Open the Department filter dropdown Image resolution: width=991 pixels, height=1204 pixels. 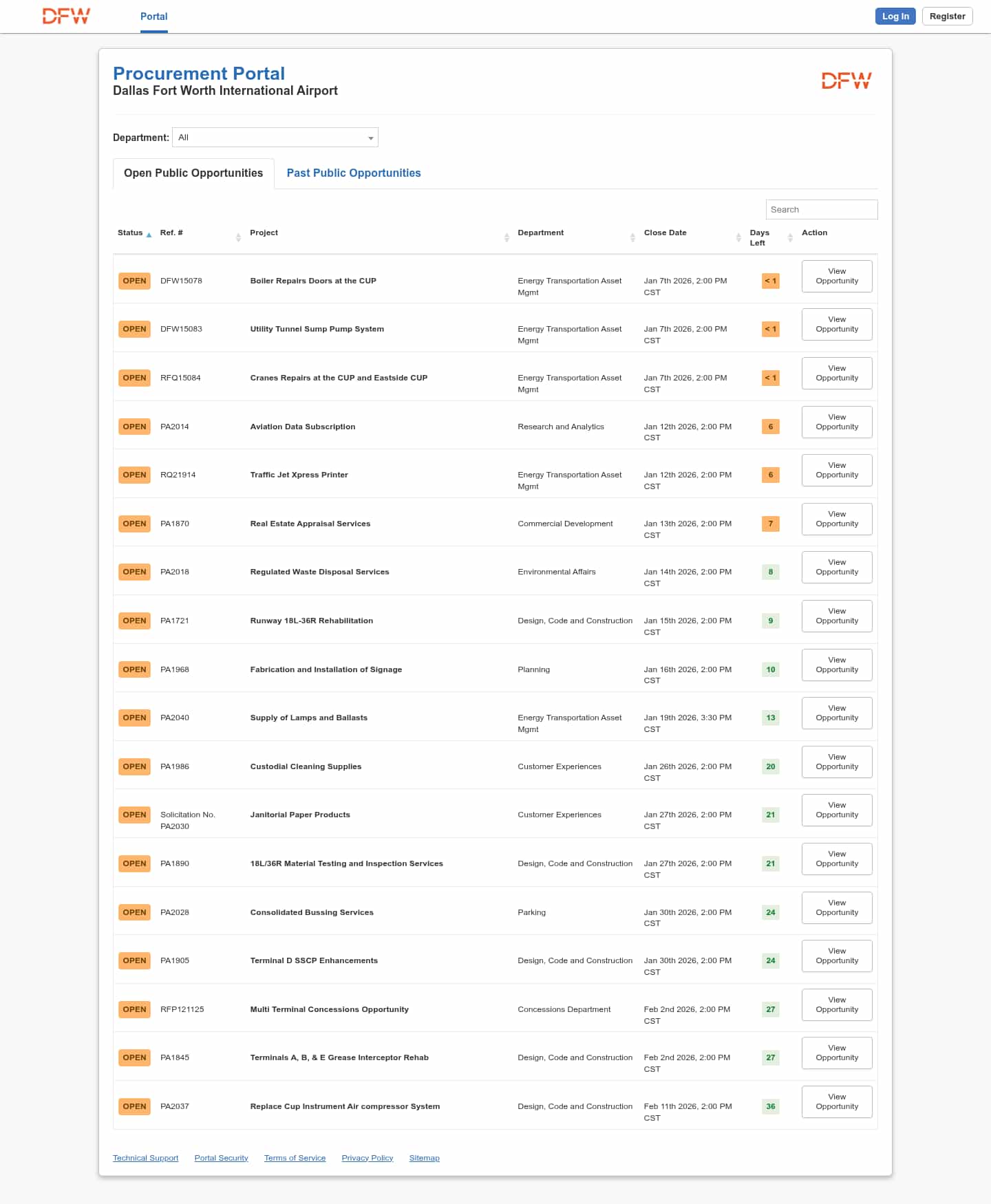tap(275, 138)
